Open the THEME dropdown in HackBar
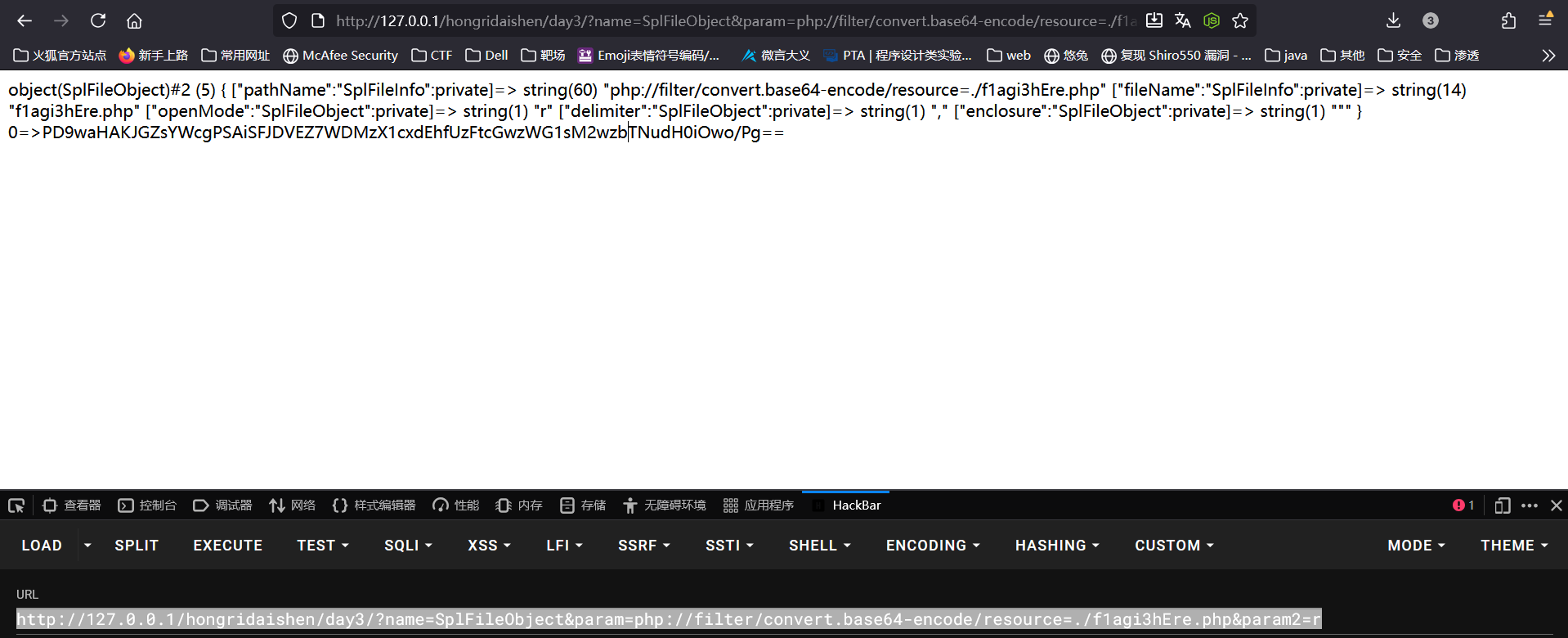Image resolution: width=1568 pixels, height=638 pixels. [1513, 546]
